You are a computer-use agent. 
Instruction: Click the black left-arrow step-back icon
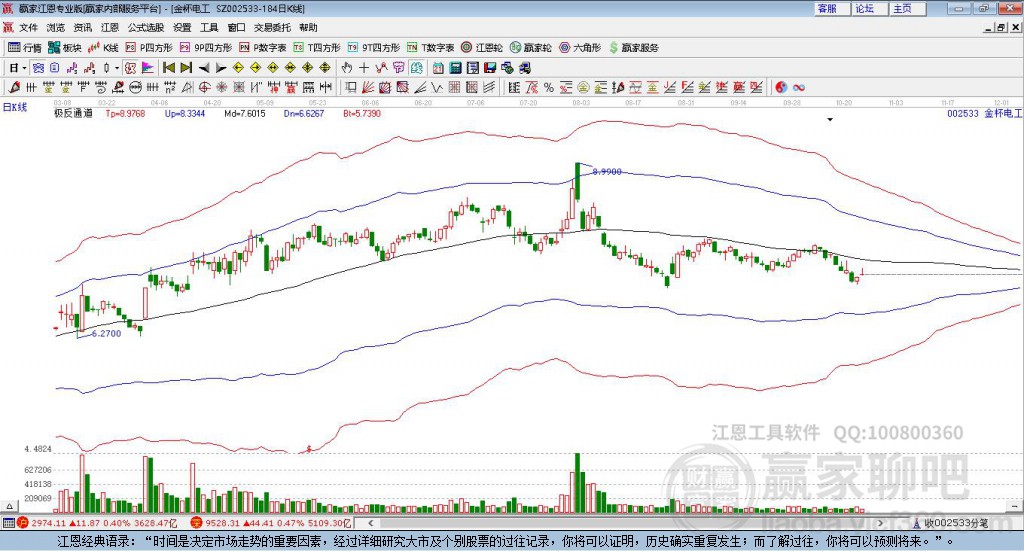coord(204,68)
